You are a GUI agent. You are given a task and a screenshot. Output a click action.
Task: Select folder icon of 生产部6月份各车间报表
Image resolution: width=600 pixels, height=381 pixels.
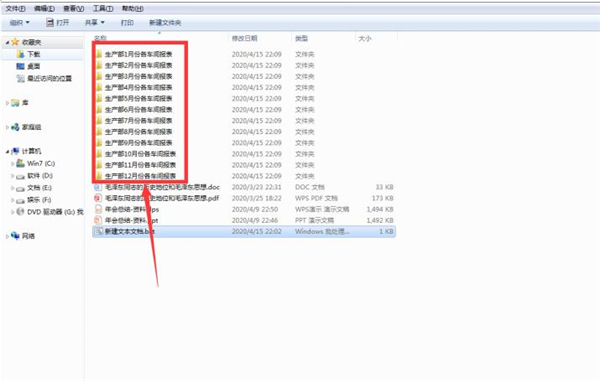99,109
